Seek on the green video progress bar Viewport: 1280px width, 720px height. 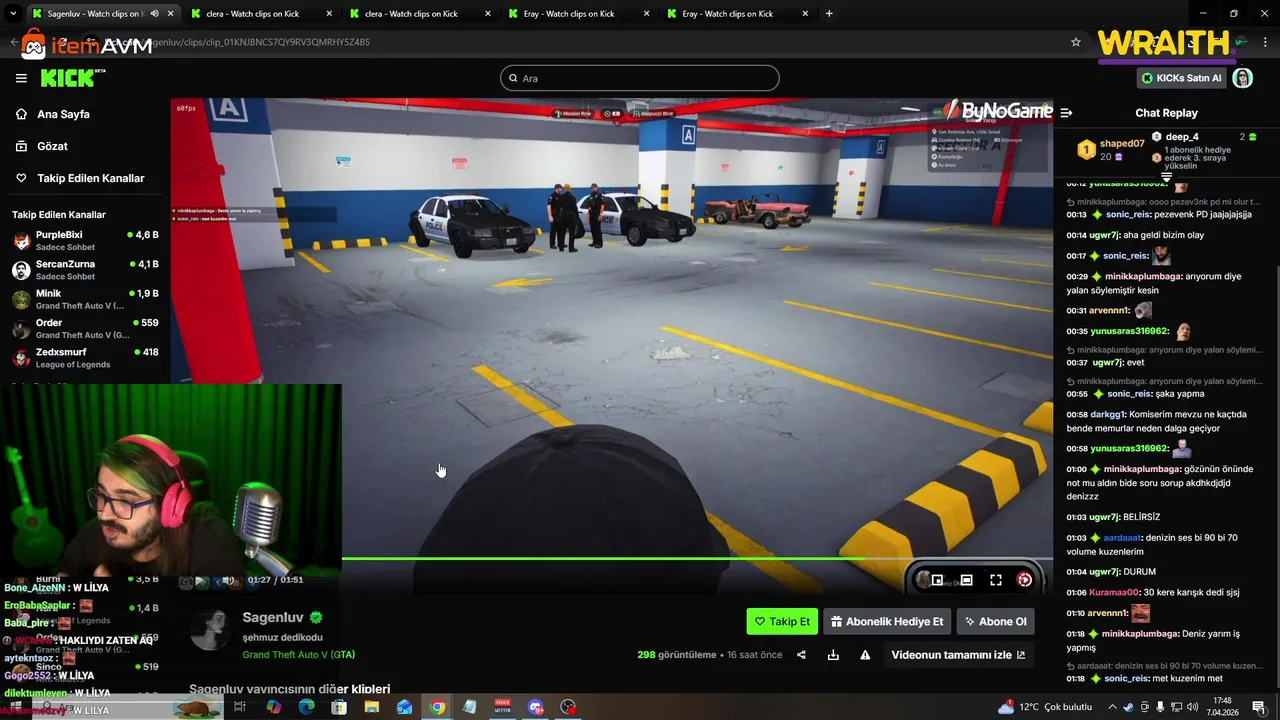pyautogui.click(x=697, y=558)
